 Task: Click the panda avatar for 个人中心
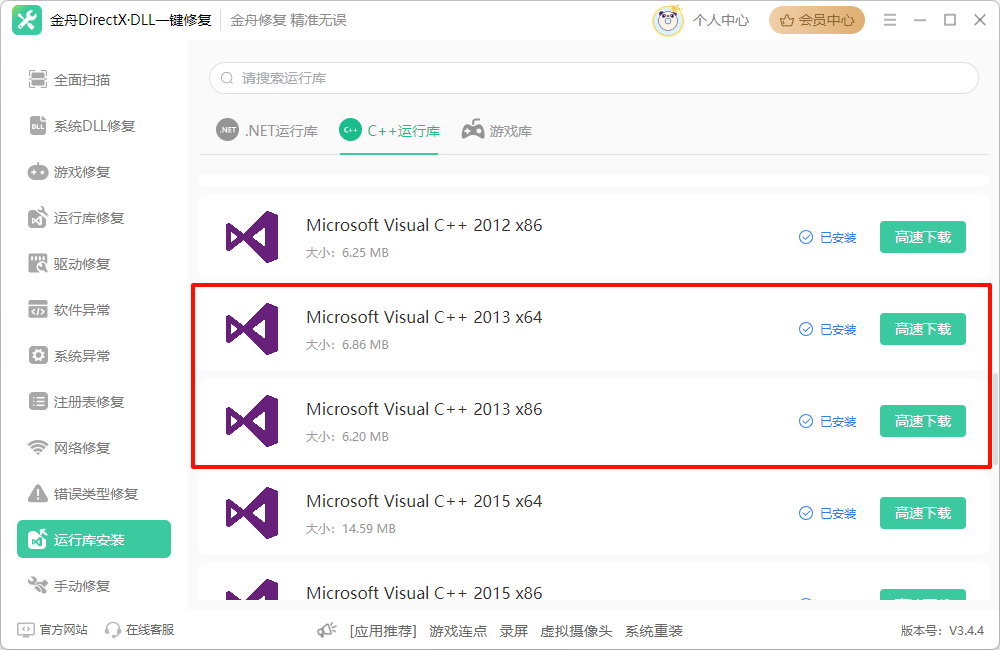[668, 20]
